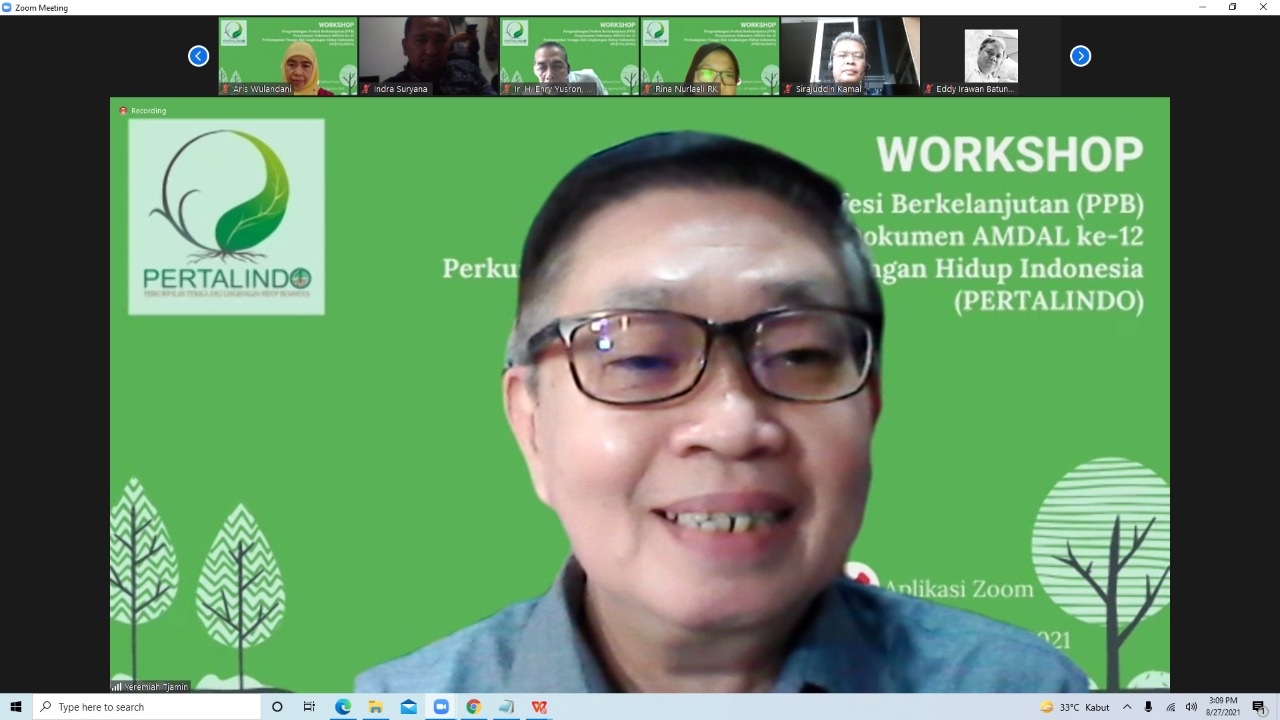Open the Windows Start menu

click(16, 707)
